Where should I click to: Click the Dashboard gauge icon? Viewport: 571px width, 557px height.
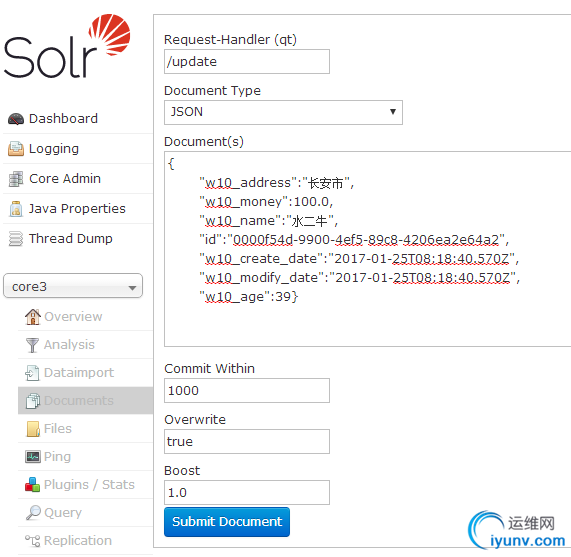(x=16, y=119)
